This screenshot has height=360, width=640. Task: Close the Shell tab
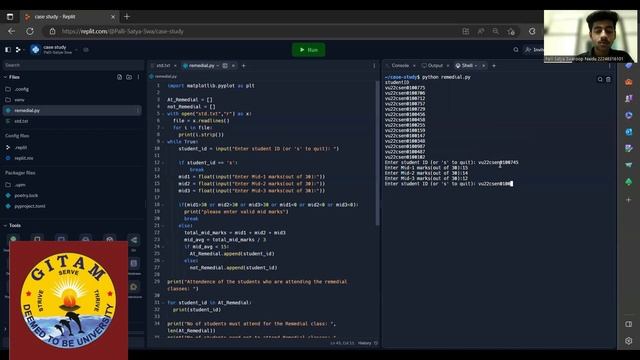[484, 65]
